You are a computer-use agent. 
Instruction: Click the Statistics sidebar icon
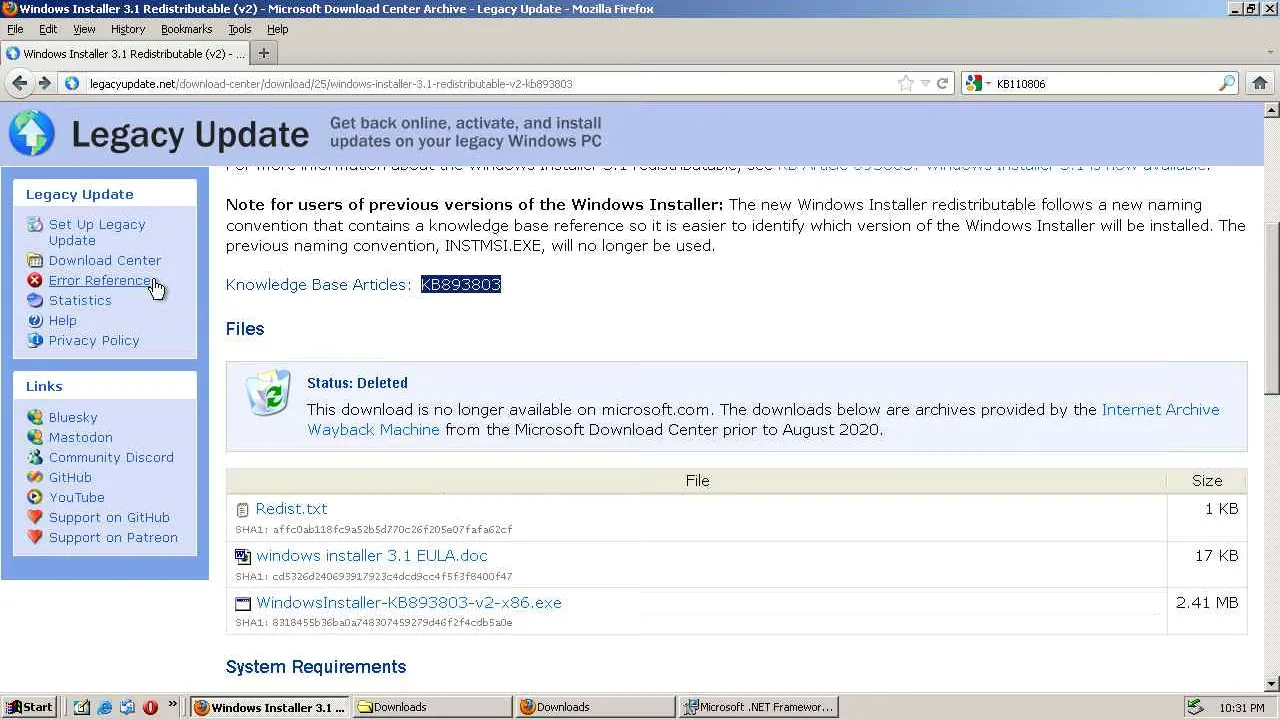[x=35, y=300]
